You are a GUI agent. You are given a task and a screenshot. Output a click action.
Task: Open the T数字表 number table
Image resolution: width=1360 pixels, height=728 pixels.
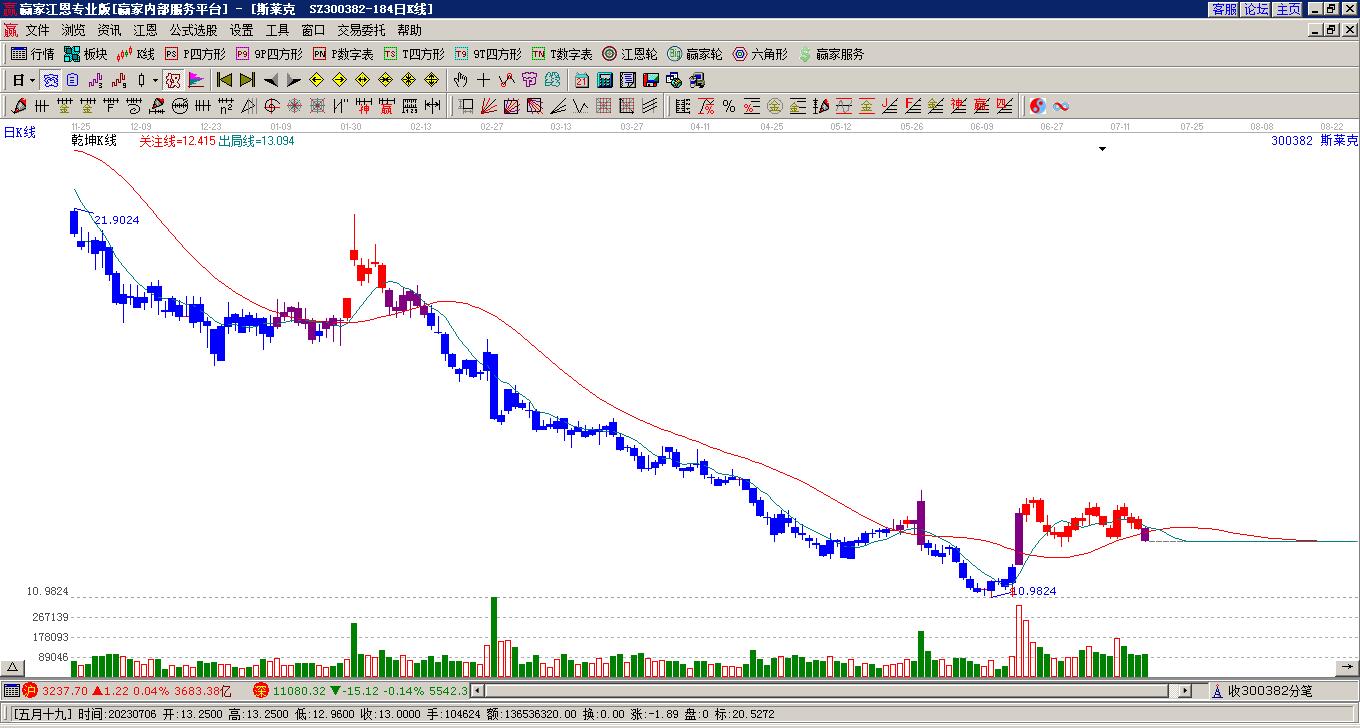click(562, 54)
